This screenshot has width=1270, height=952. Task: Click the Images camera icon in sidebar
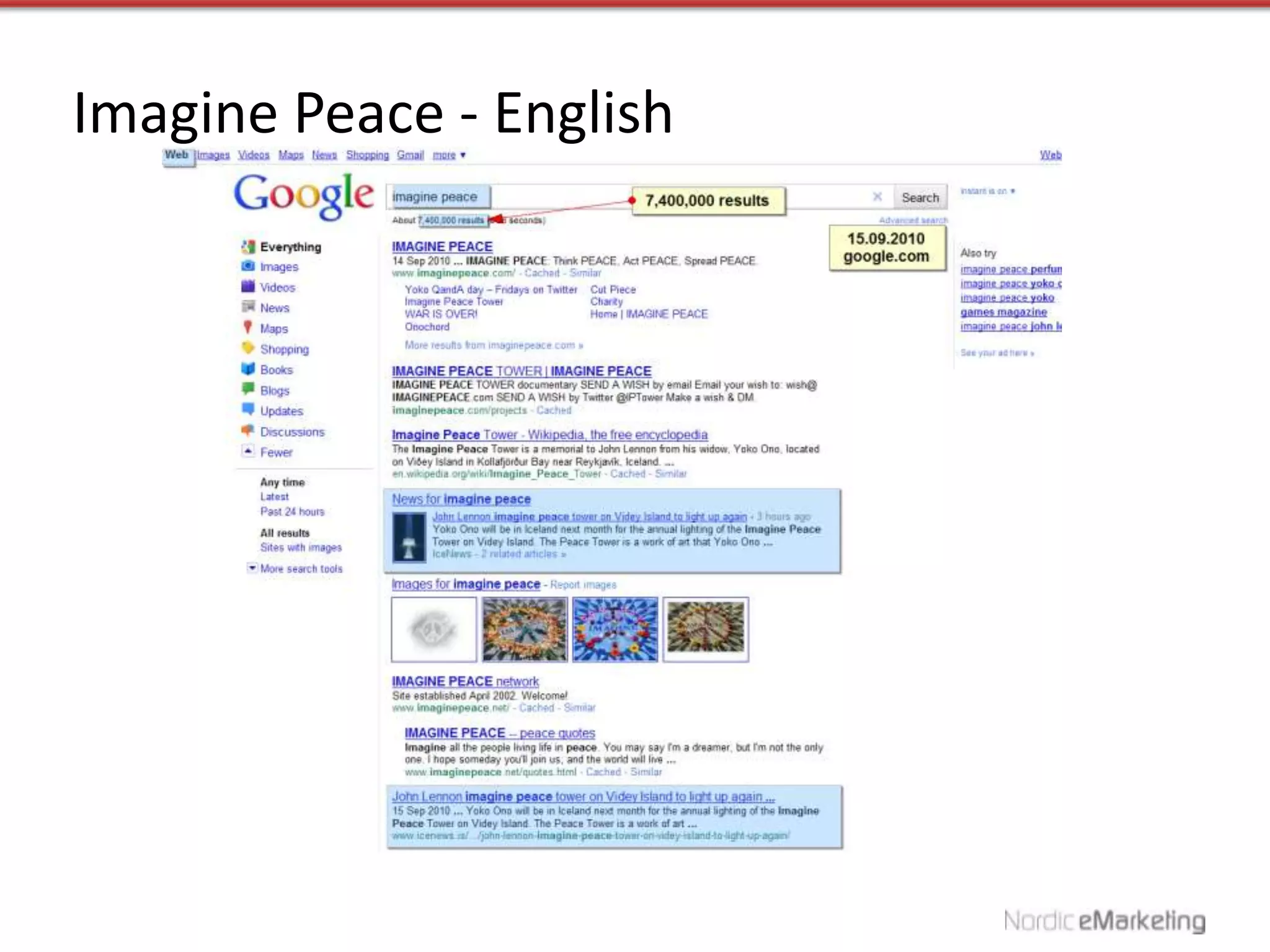pos(248,267)
